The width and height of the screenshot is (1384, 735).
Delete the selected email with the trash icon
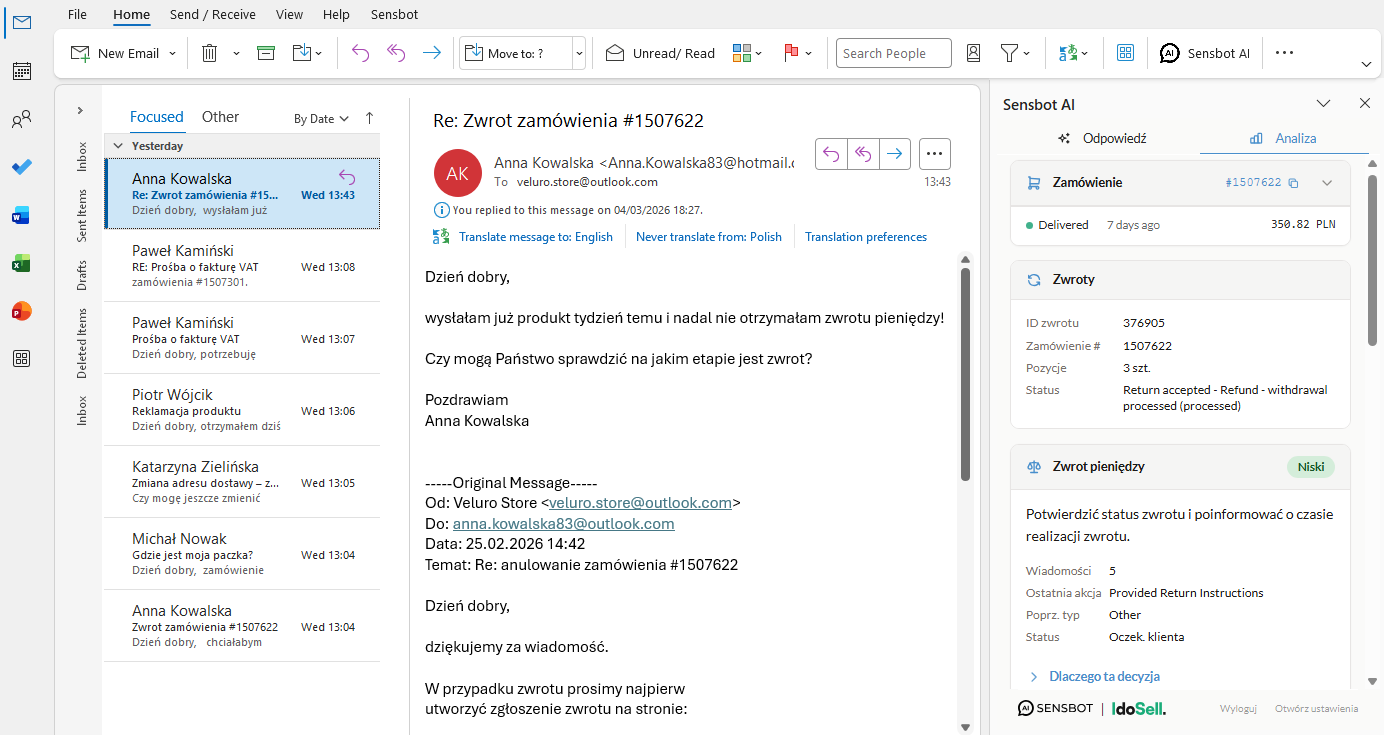click(210, 53)
